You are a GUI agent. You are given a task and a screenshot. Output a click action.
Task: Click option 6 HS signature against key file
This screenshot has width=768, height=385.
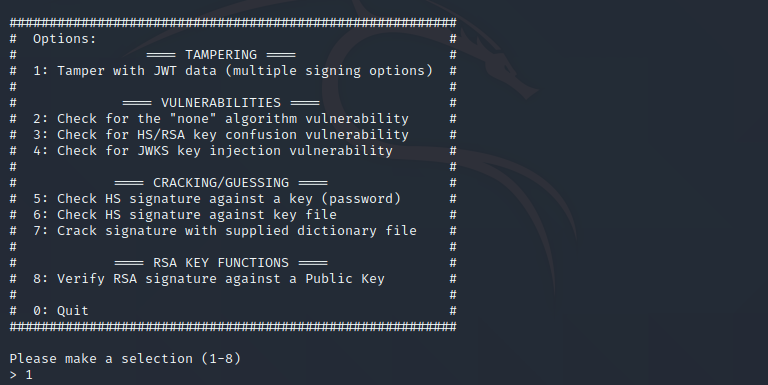tap(185, 215)
